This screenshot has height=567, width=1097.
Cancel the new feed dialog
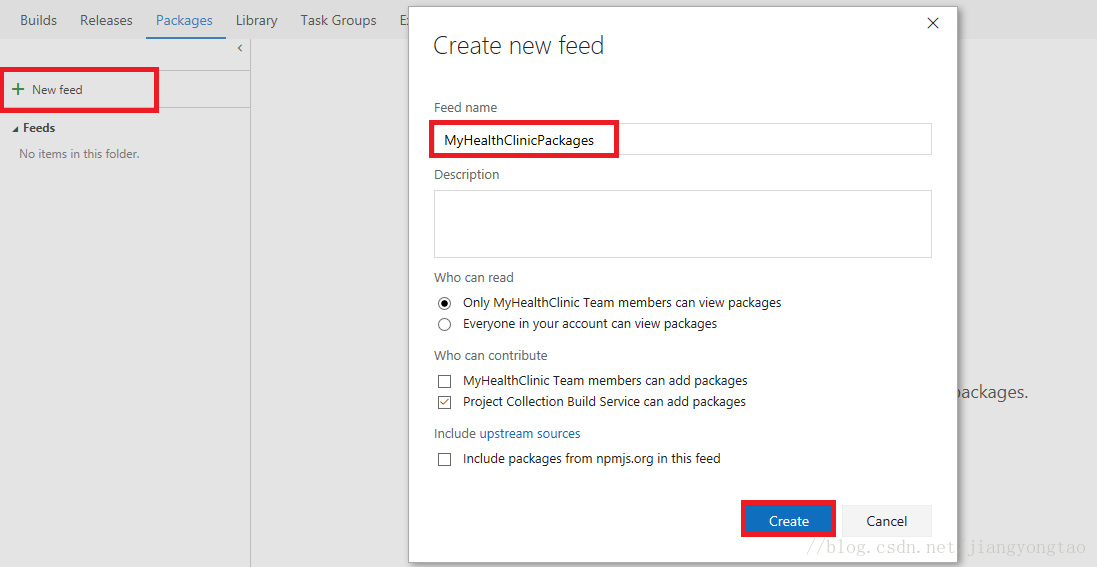(886, 521)
